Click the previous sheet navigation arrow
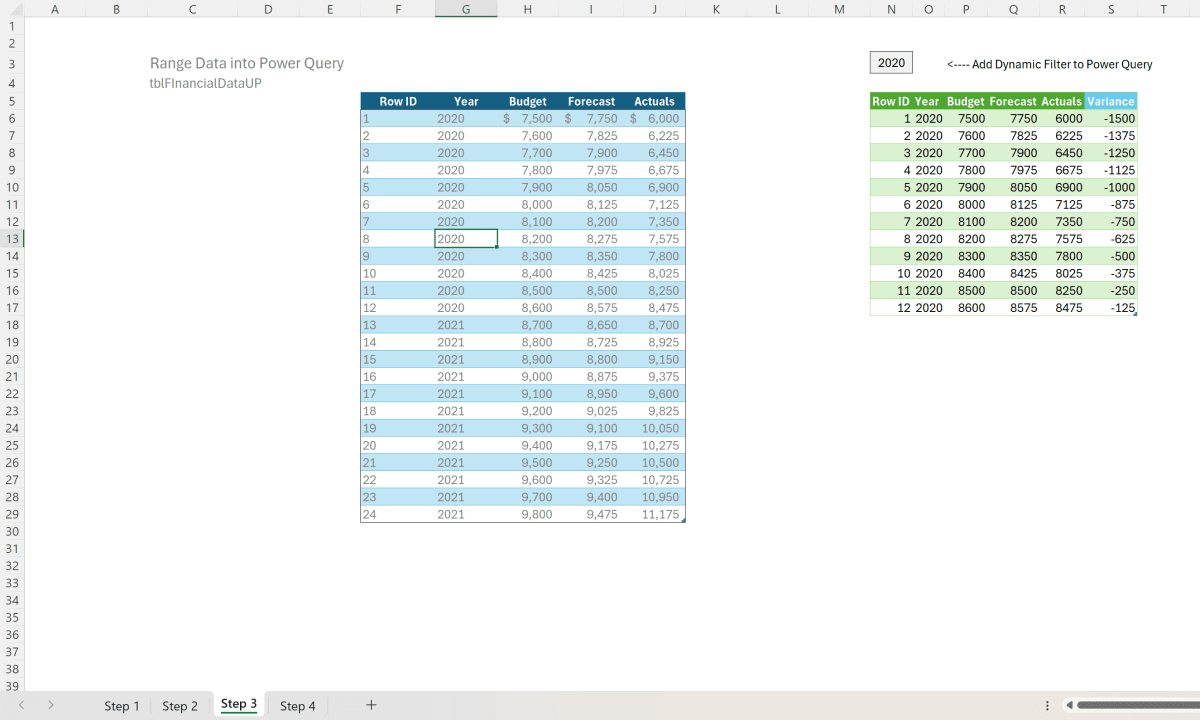Image resolution: width=1200 pixels, height=720 pixels. point(20,705)
